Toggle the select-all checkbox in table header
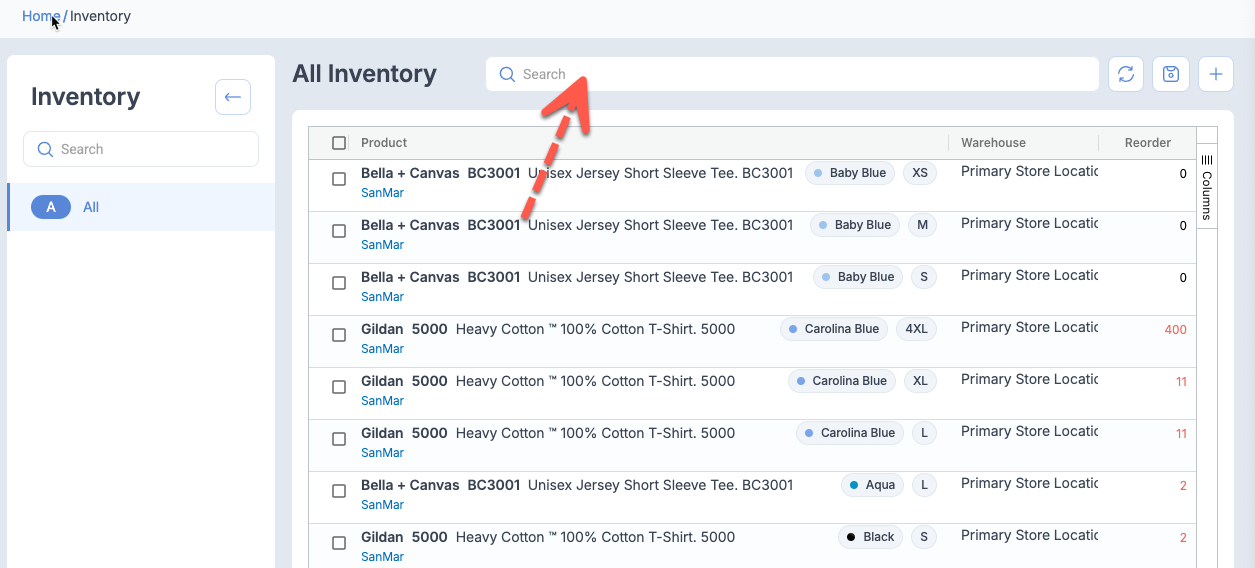The width and height of the screenshot is (1255, 568). click(x=339, y=143)
